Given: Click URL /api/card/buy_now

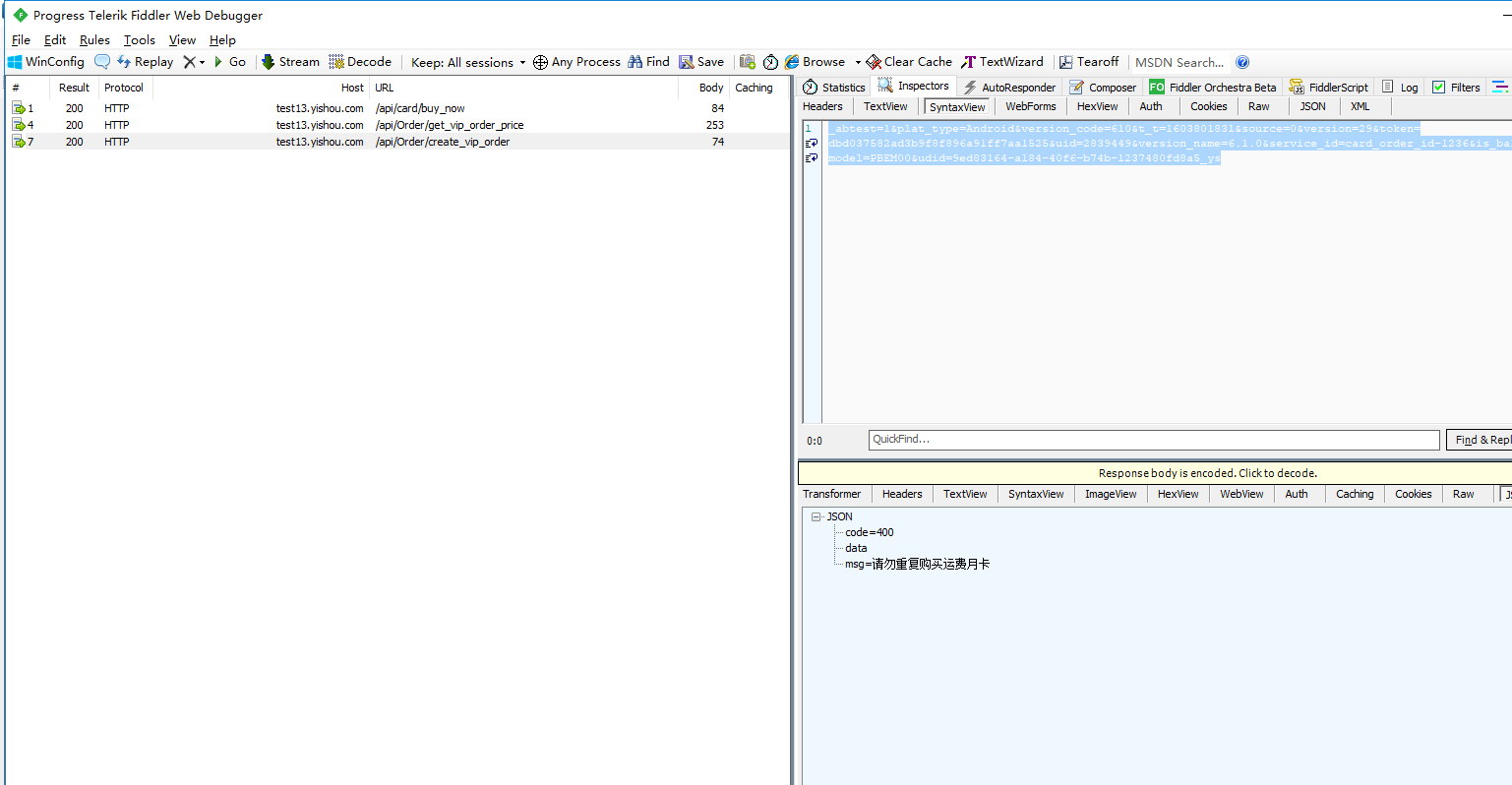Looking at the screenshot, I should (420, 108).
